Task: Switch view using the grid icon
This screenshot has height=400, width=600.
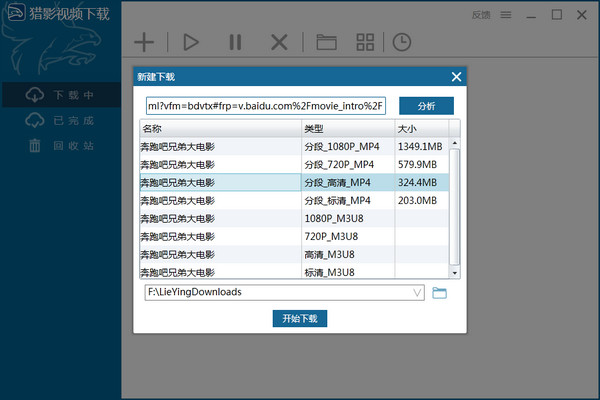Action: click(x=366, y=42)
